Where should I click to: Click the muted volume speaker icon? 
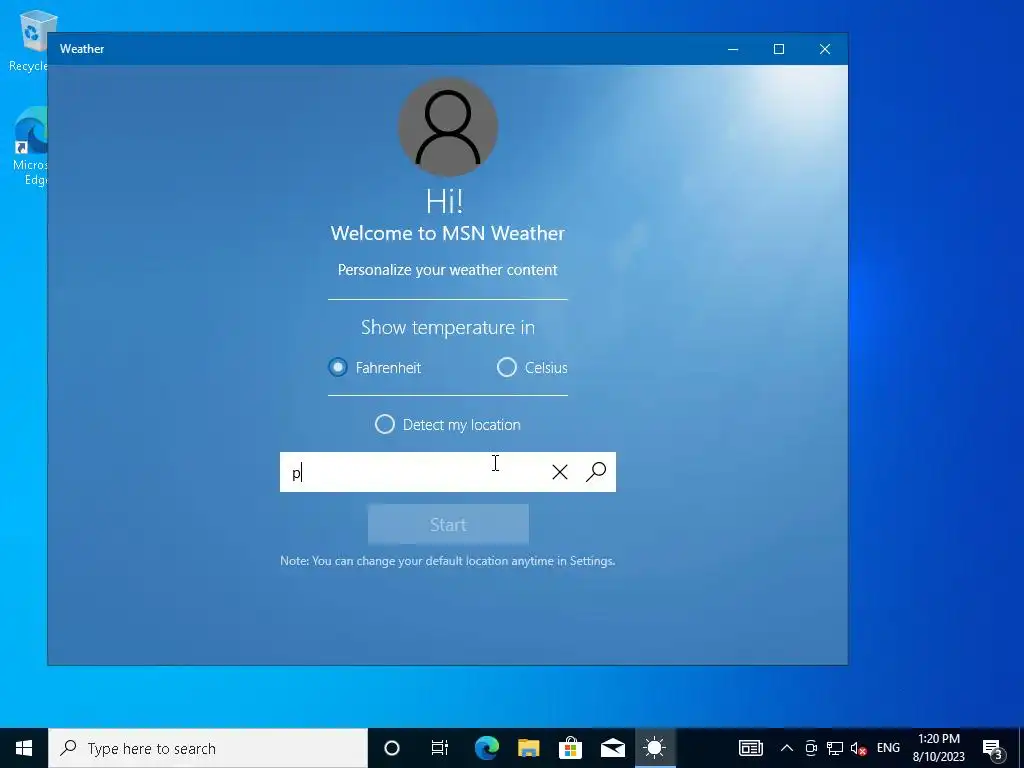[x=859, y=748]
